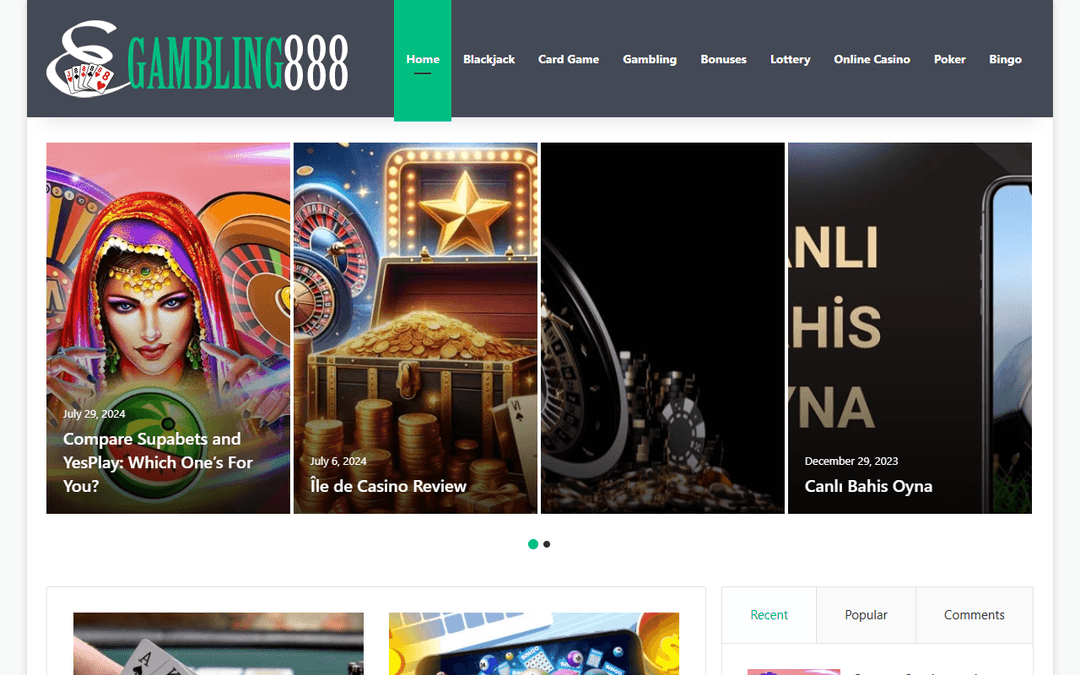
Task: Open the Poker menu link
Action: click(950, 59)
